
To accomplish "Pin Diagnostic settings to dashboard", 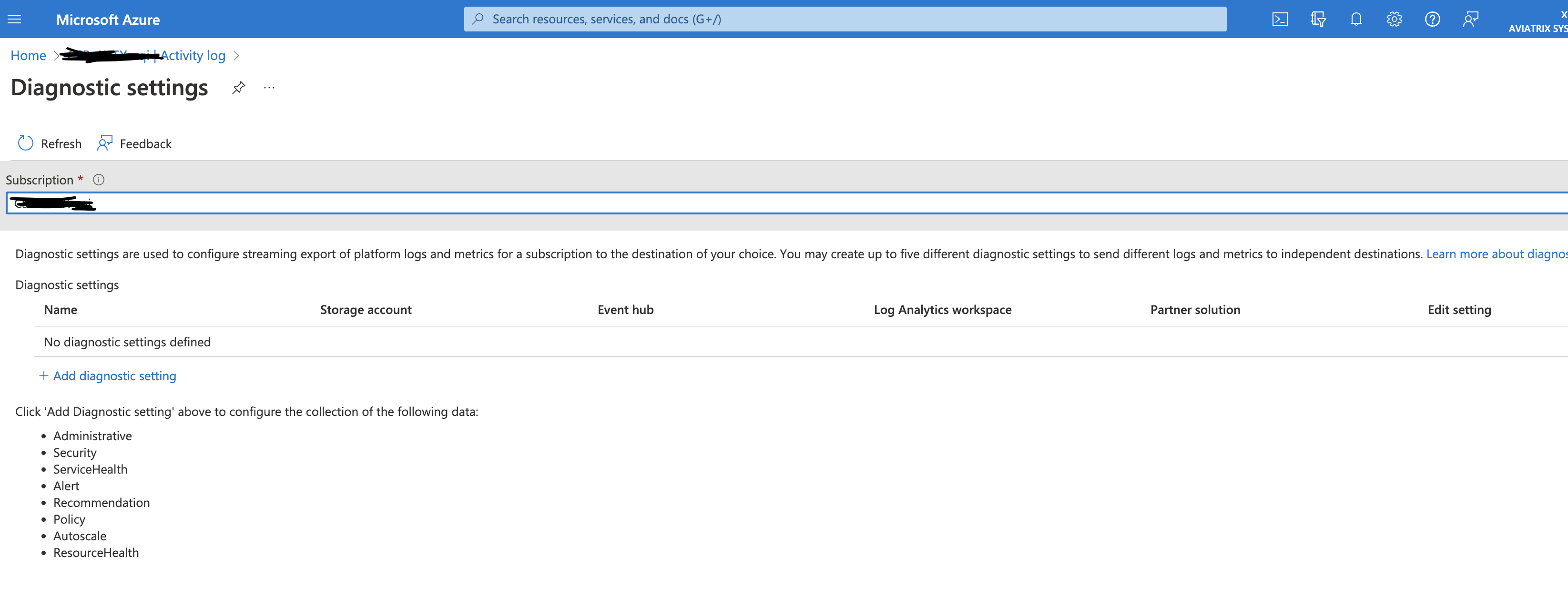I will click(x=238, y=88).
